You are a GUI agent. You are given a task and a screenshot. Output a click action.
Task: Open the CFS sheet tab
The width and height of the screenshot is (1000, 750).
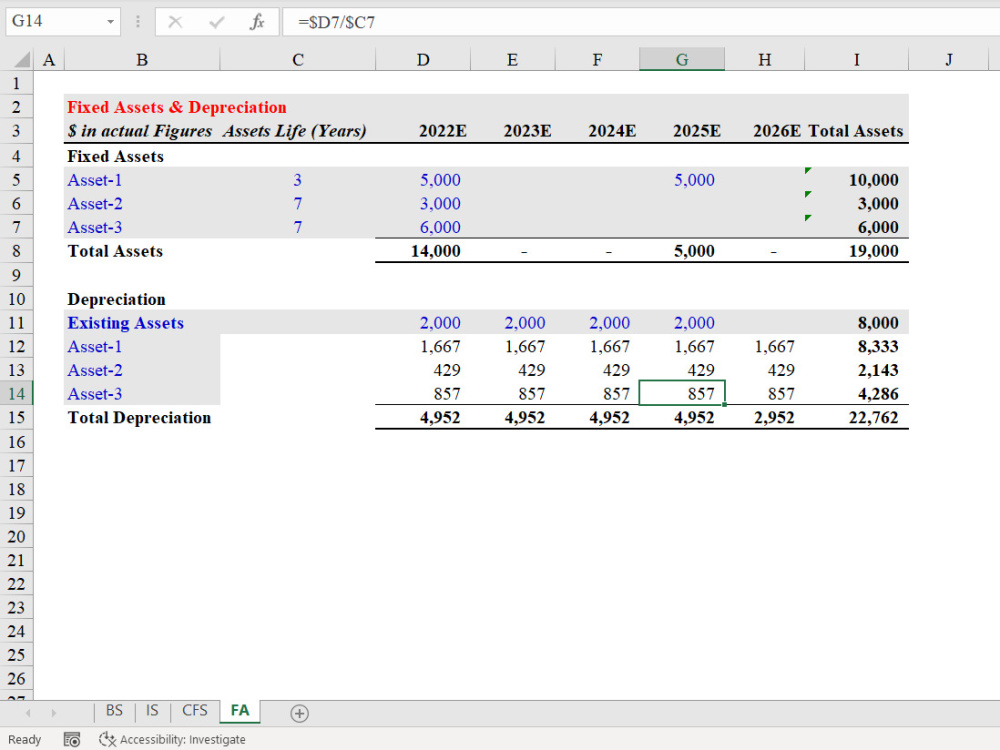[193, 711]
